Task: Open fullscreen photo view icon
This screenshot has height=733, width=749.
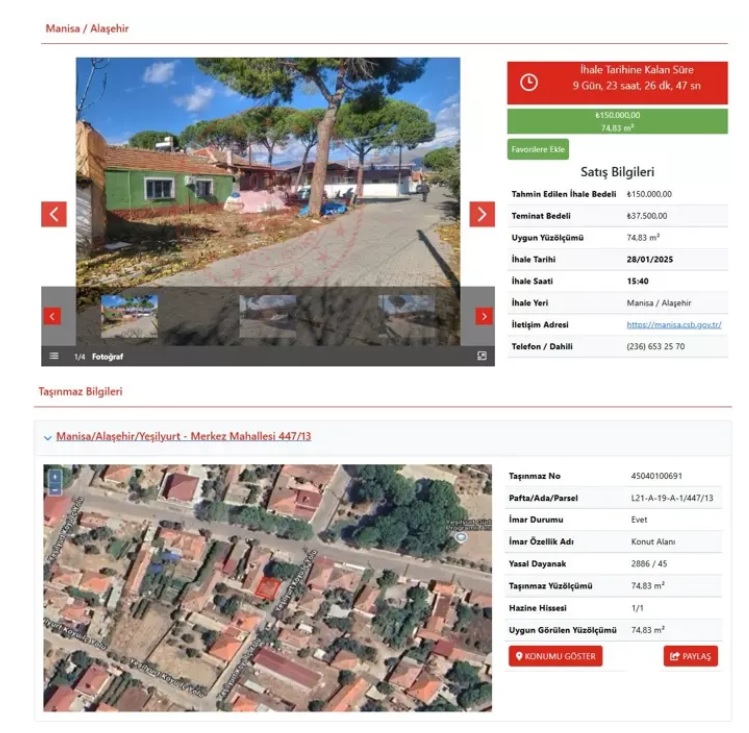Action: coord(482,356)
